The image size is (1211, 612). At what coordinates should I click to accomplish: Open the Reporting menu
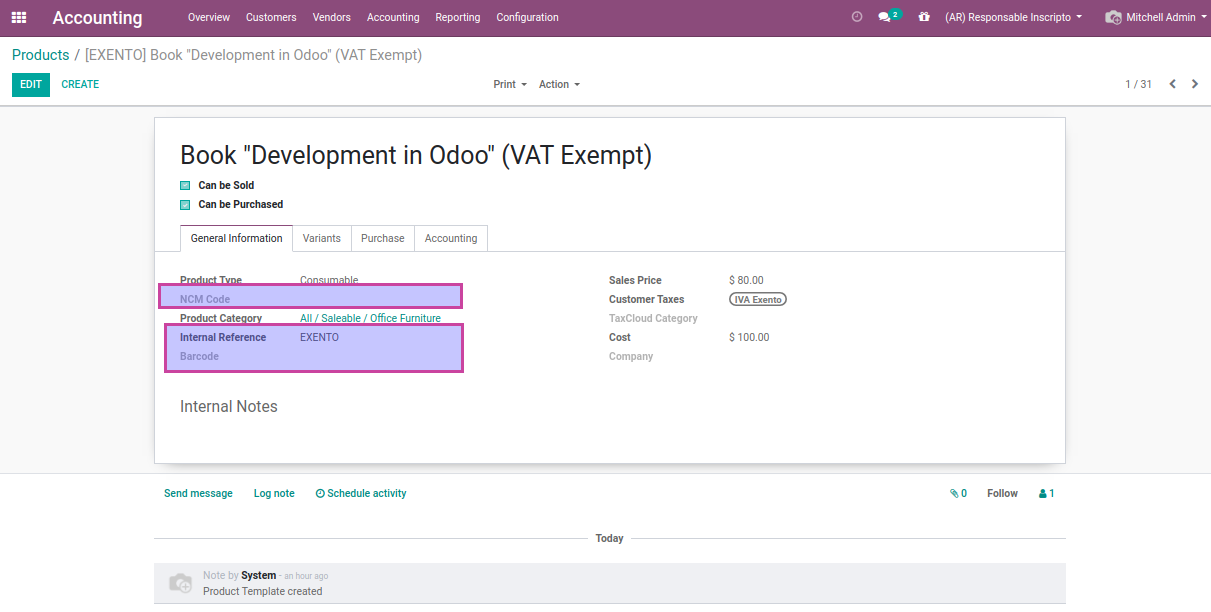[458, 17]
